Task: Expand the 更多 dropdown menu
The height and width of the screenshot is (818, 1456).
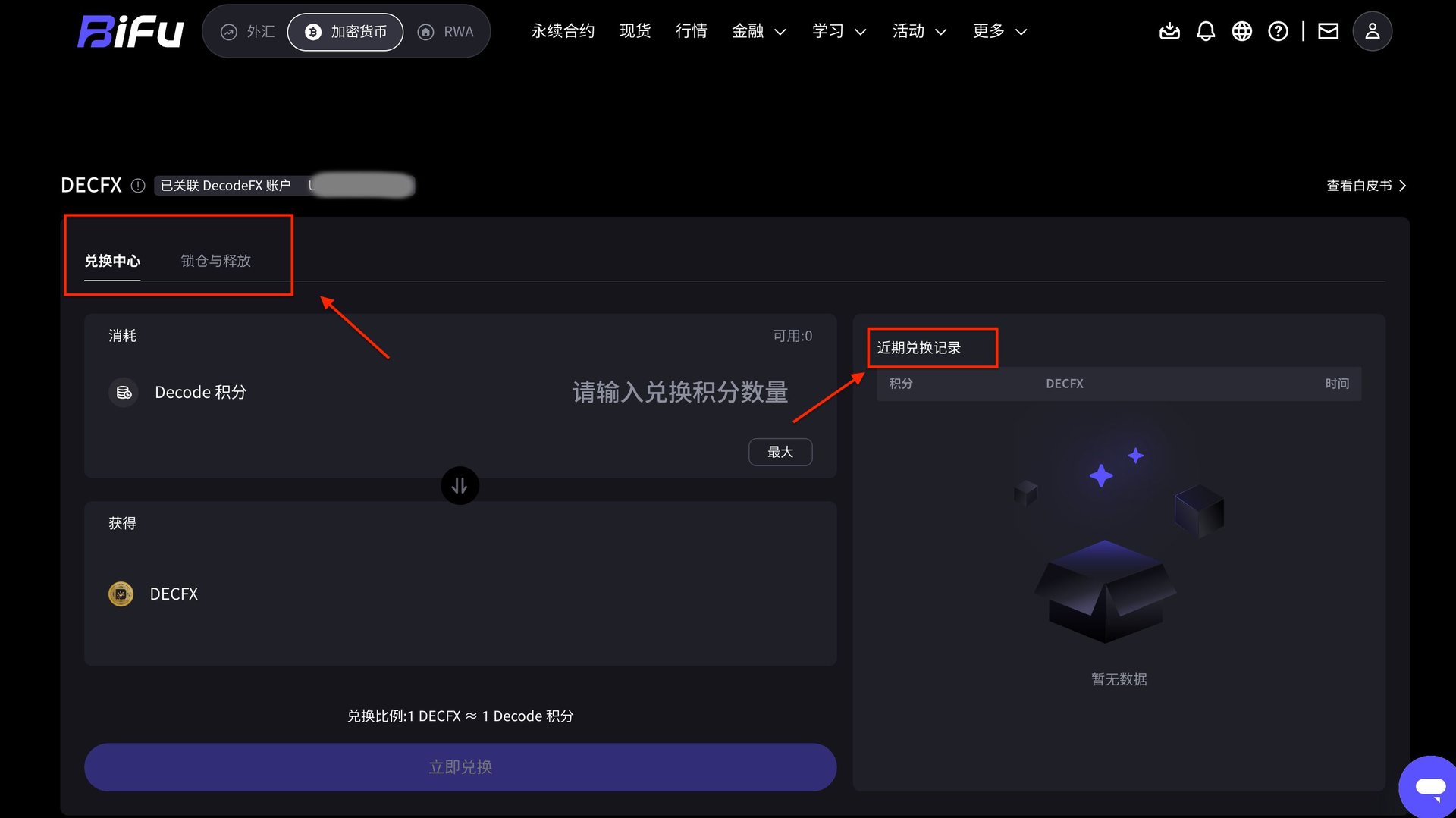Action: coord(1000,32)
